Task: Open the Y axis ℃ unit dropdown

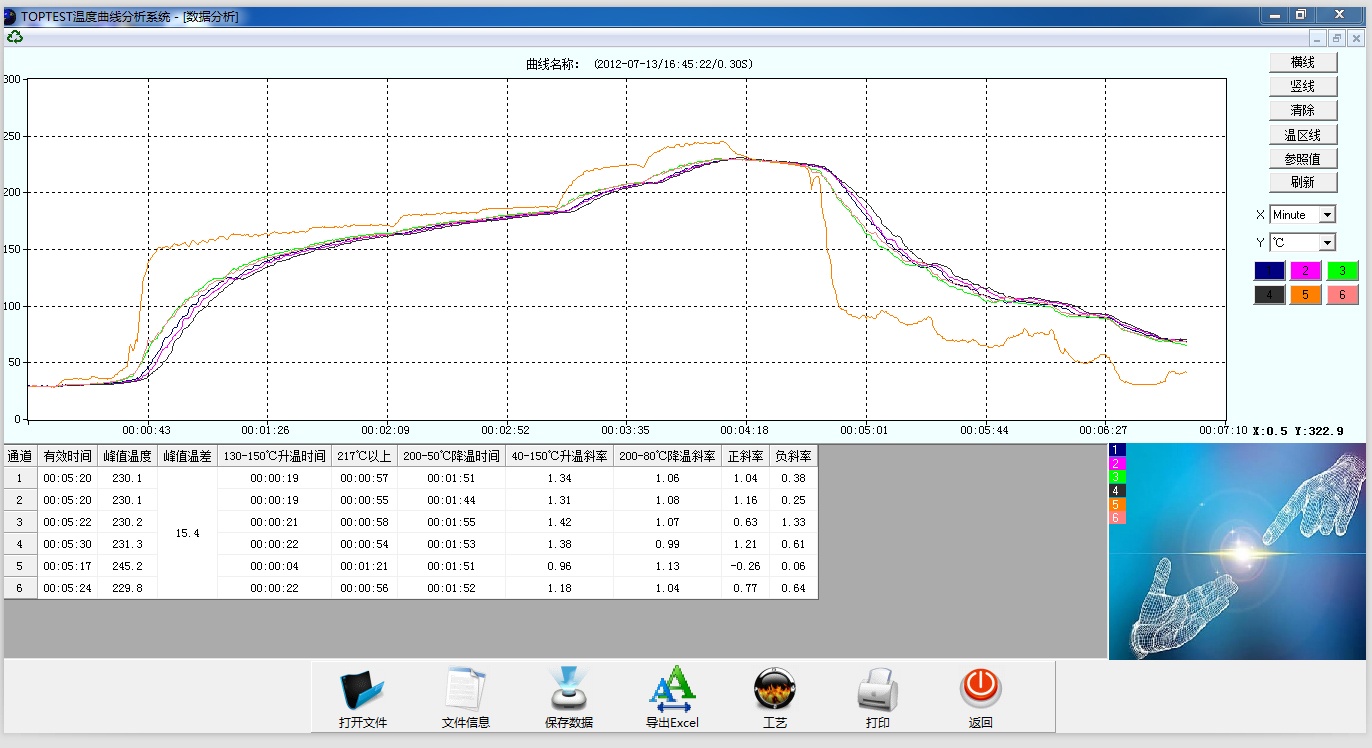Action: [1327, 243]
